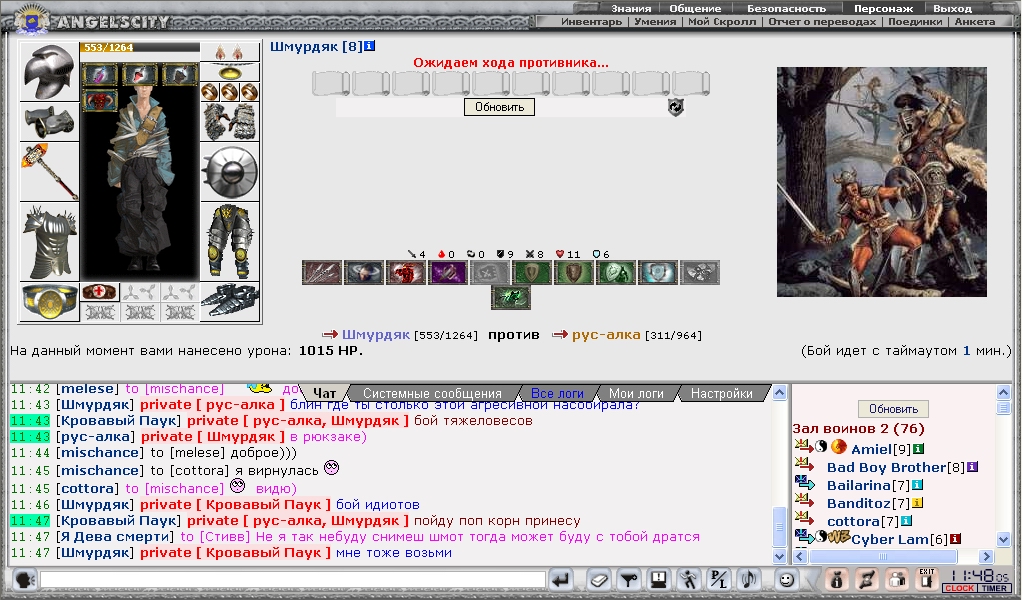Screen dimensions: 1023x600
Task: Open the Настройки tab
Action: tap(722, 394)
